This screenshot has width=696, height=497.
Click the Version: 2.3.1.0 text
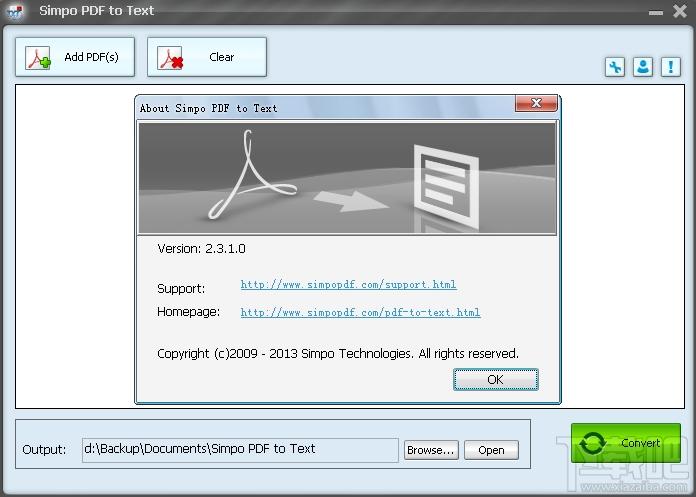(x=202, y=248)
